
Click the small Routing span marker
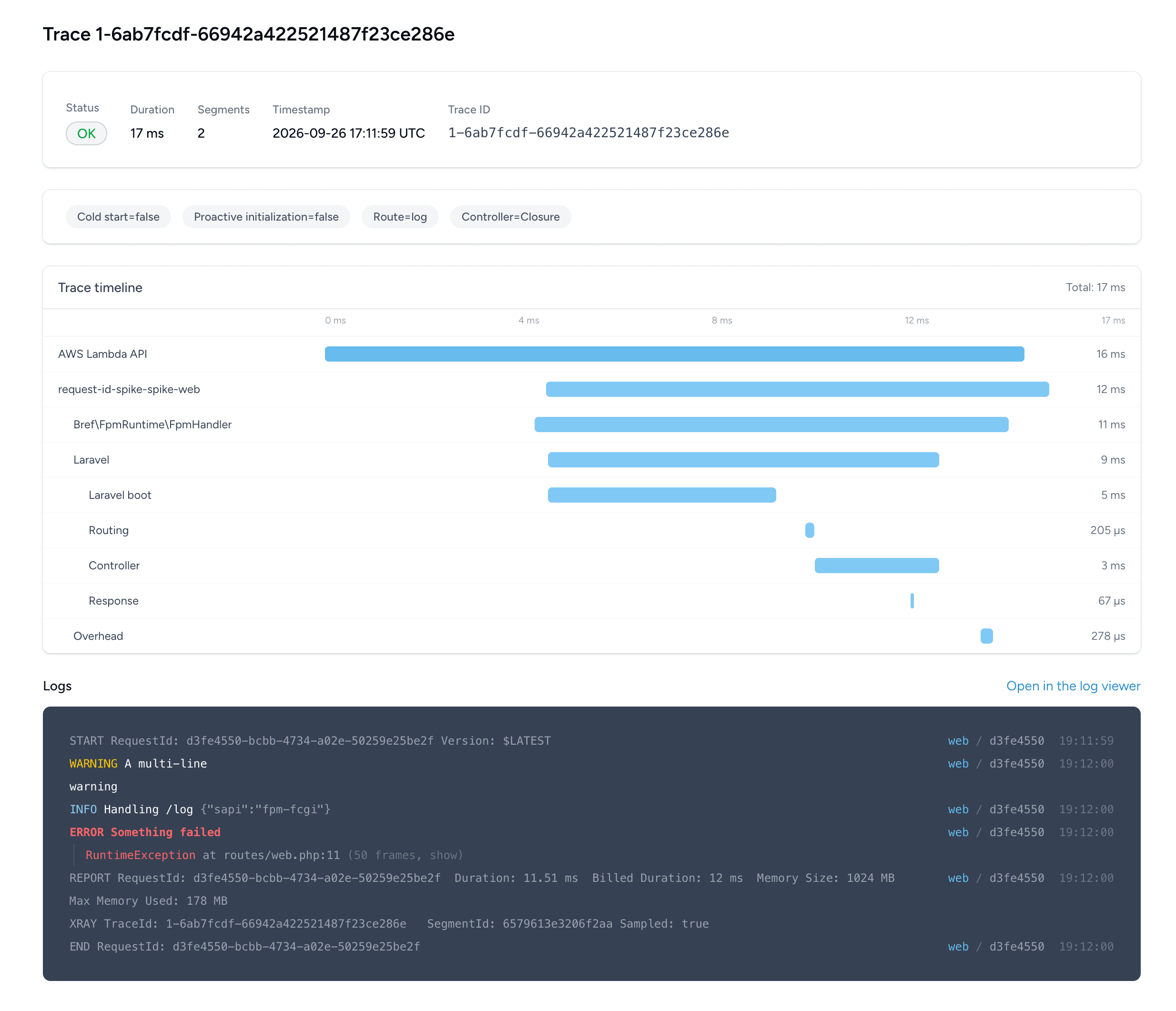coord(810,530)
